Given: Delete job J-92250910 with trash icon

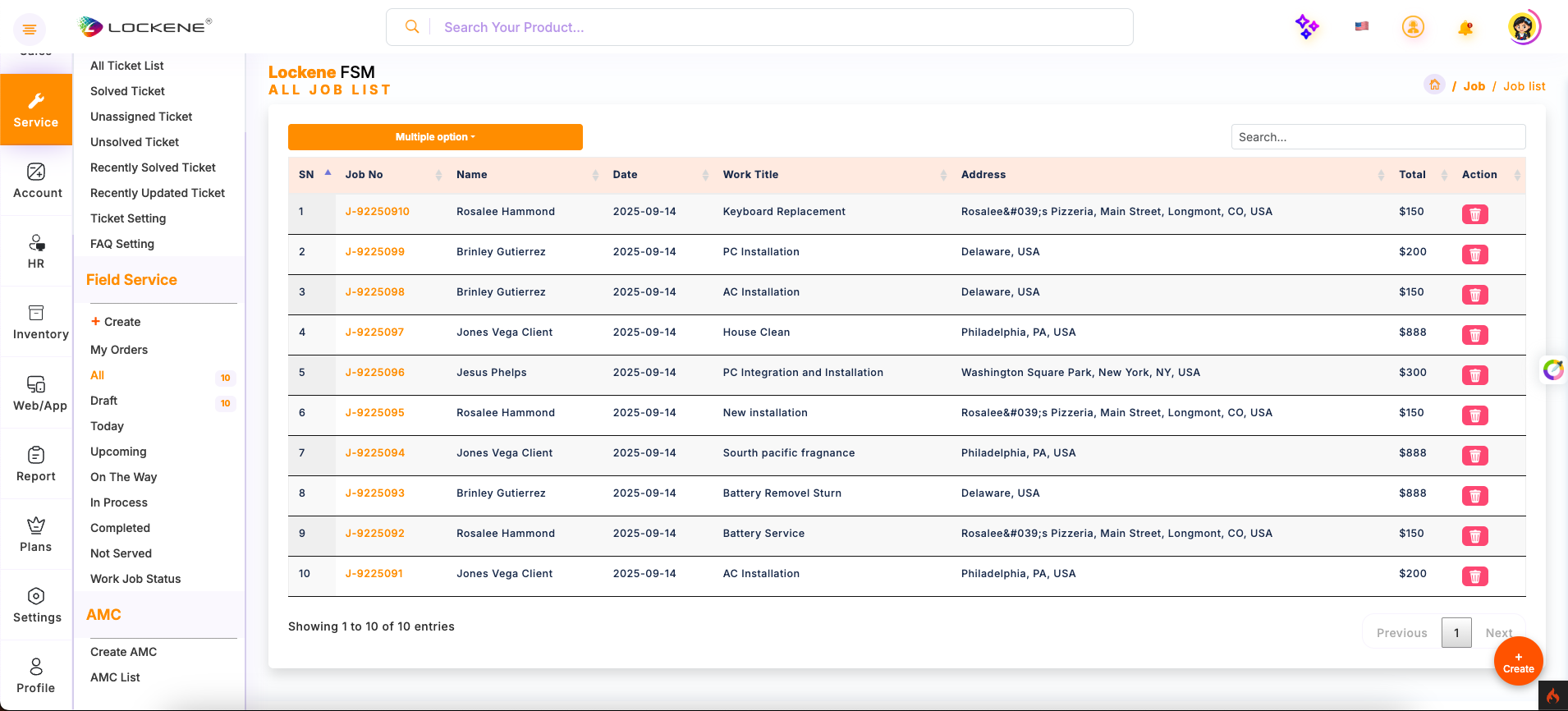Looking at the screenshot, I should (x=1474, y=214).
